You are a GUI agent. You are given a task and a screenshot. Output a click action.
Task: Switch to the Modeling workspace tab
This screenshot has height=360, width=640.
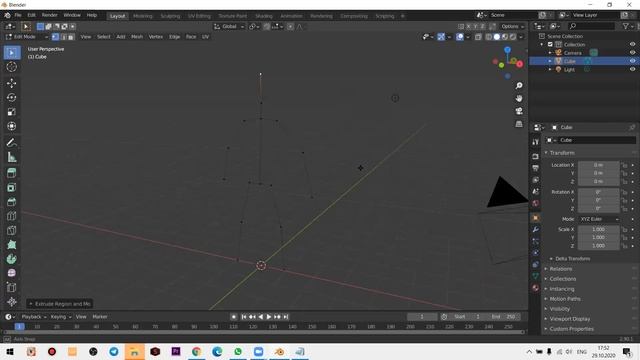[x=142, y=16]
